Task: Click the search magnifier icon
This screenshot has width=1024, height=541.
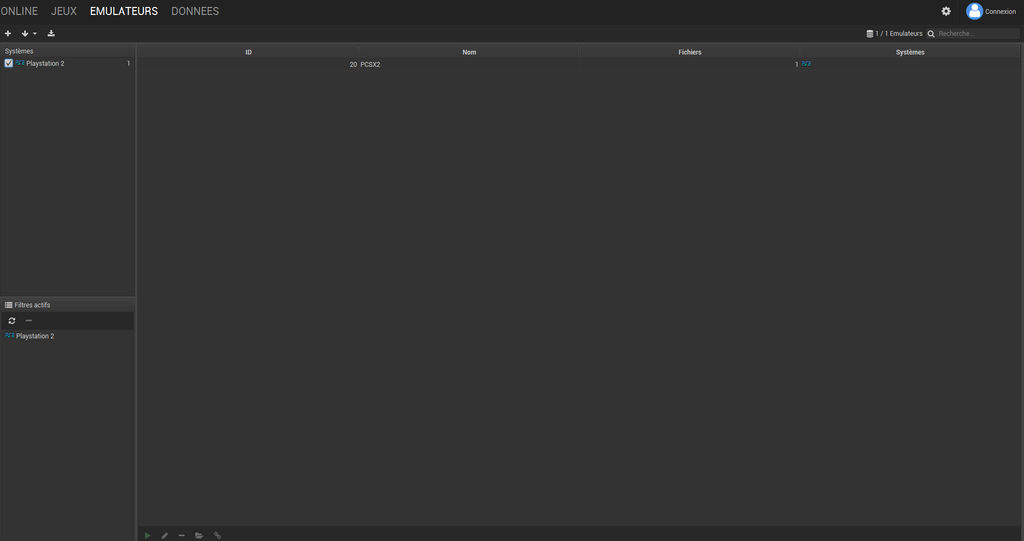Action: click(931, 34)
